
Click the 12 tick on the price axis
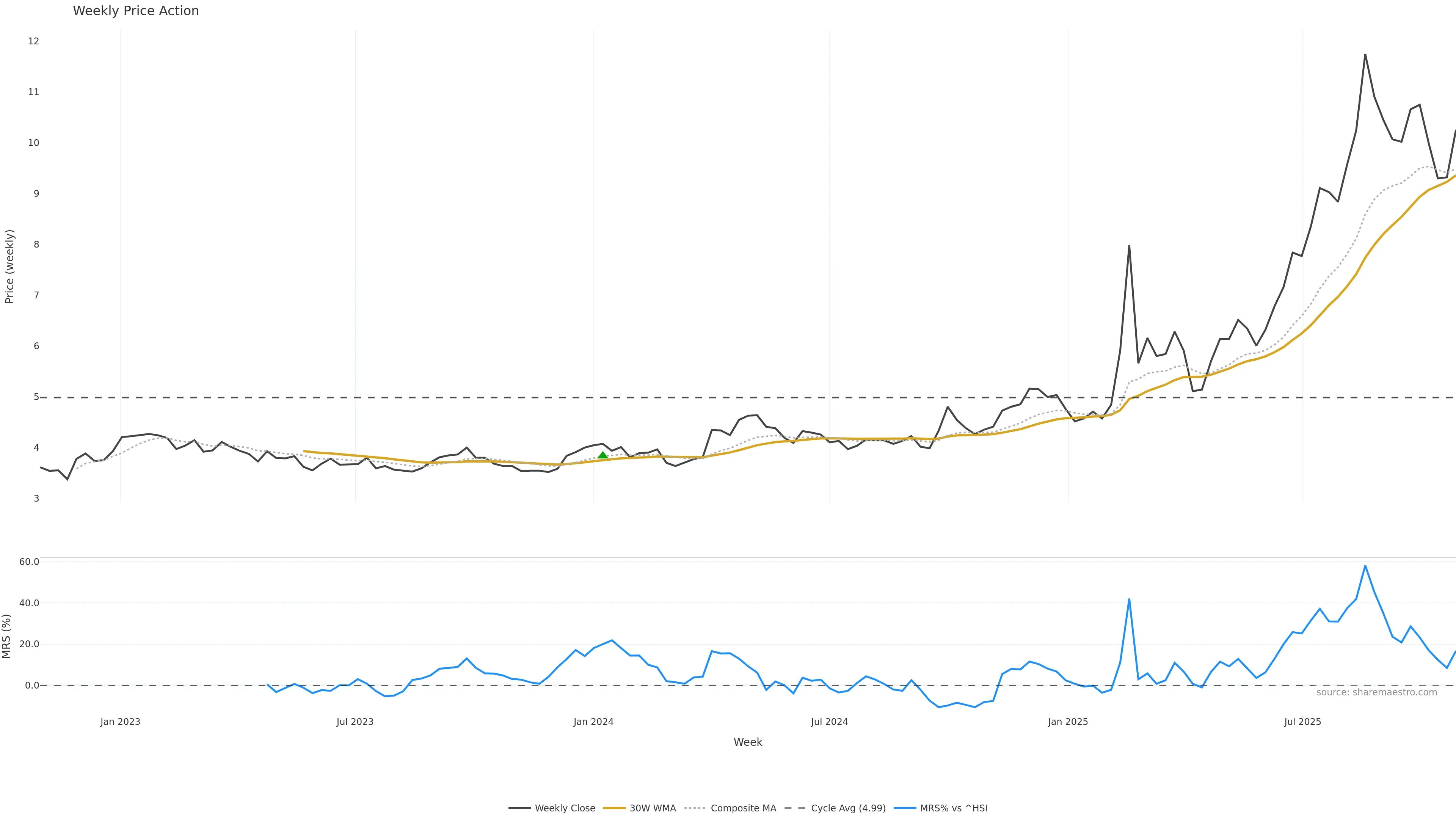[x=33, y=41]
